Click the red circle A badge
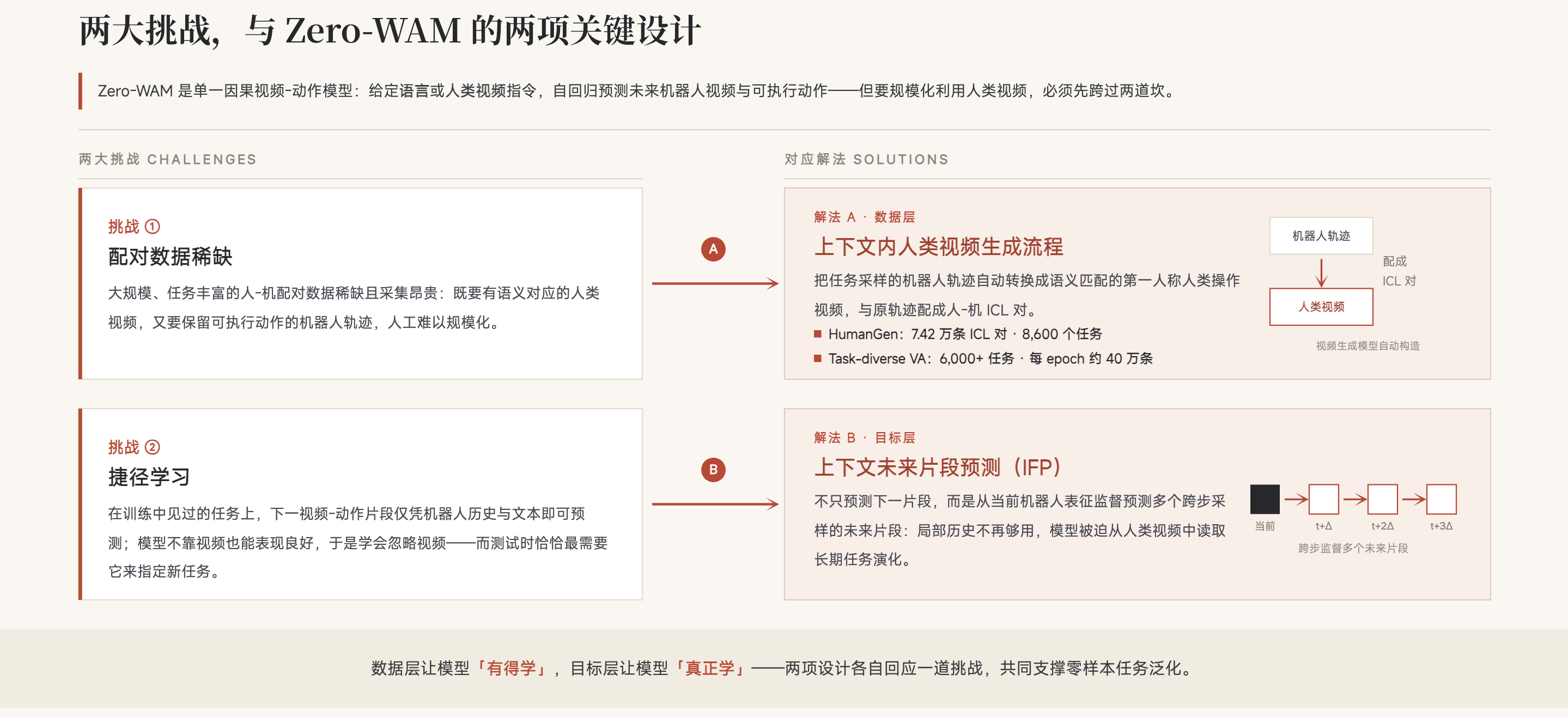 (713, 249)
